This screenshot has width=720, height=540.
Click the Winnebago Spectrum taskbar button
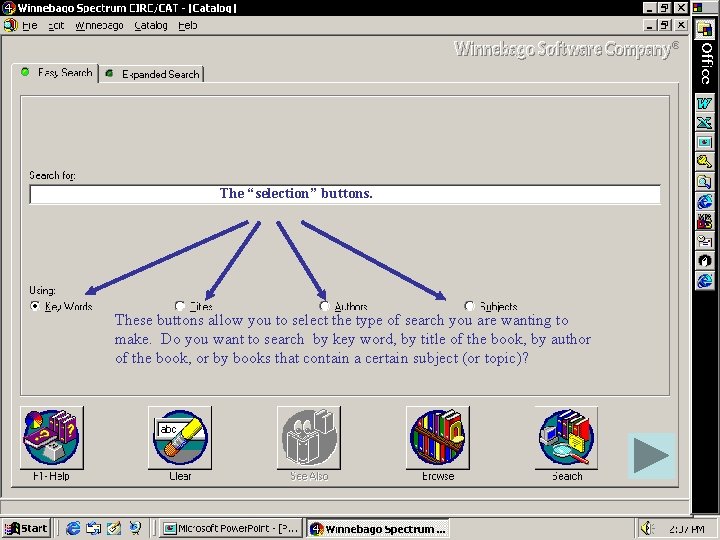[x=377, y=529]
